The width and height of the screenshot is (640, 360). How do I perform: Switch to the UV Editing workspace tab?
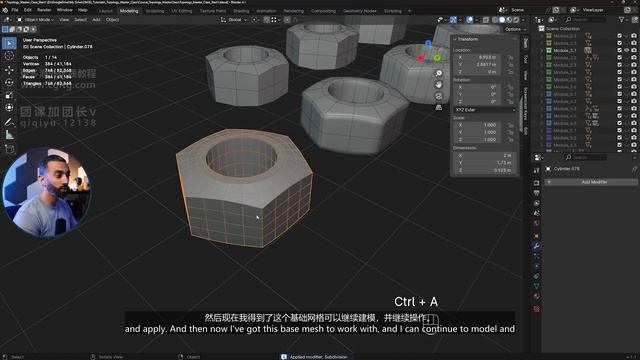tap(182, 11)
